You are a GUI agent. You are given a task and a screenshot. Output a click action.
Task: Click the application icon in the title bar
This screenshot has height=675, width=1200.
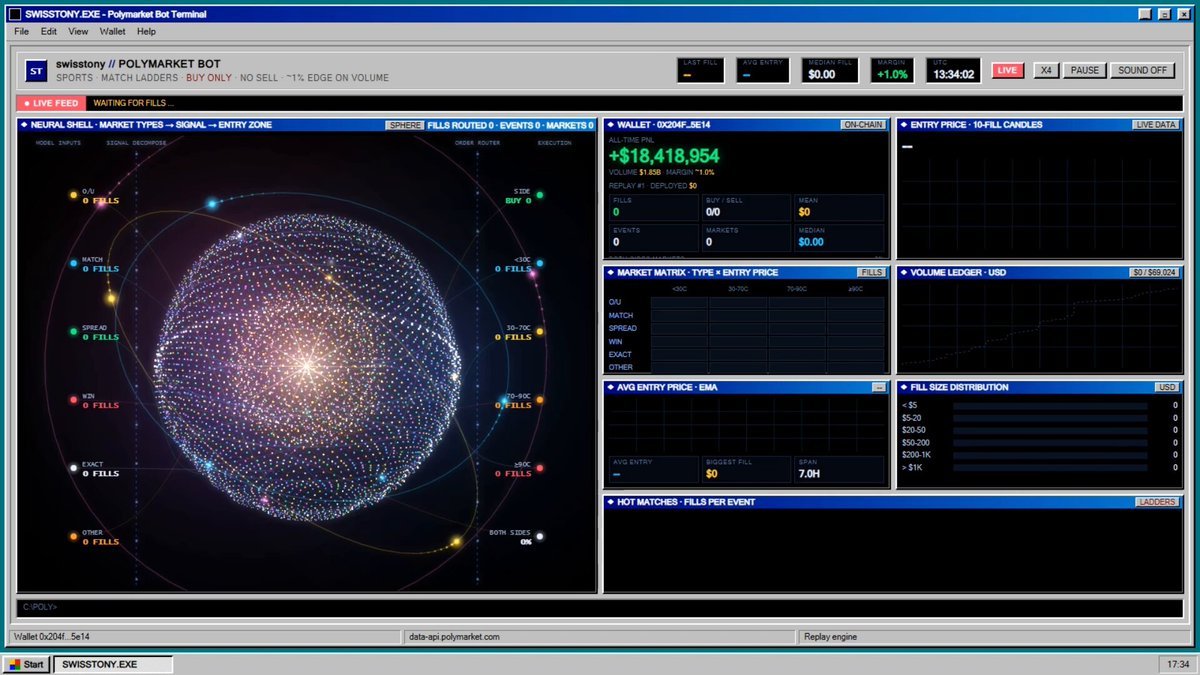15,14
